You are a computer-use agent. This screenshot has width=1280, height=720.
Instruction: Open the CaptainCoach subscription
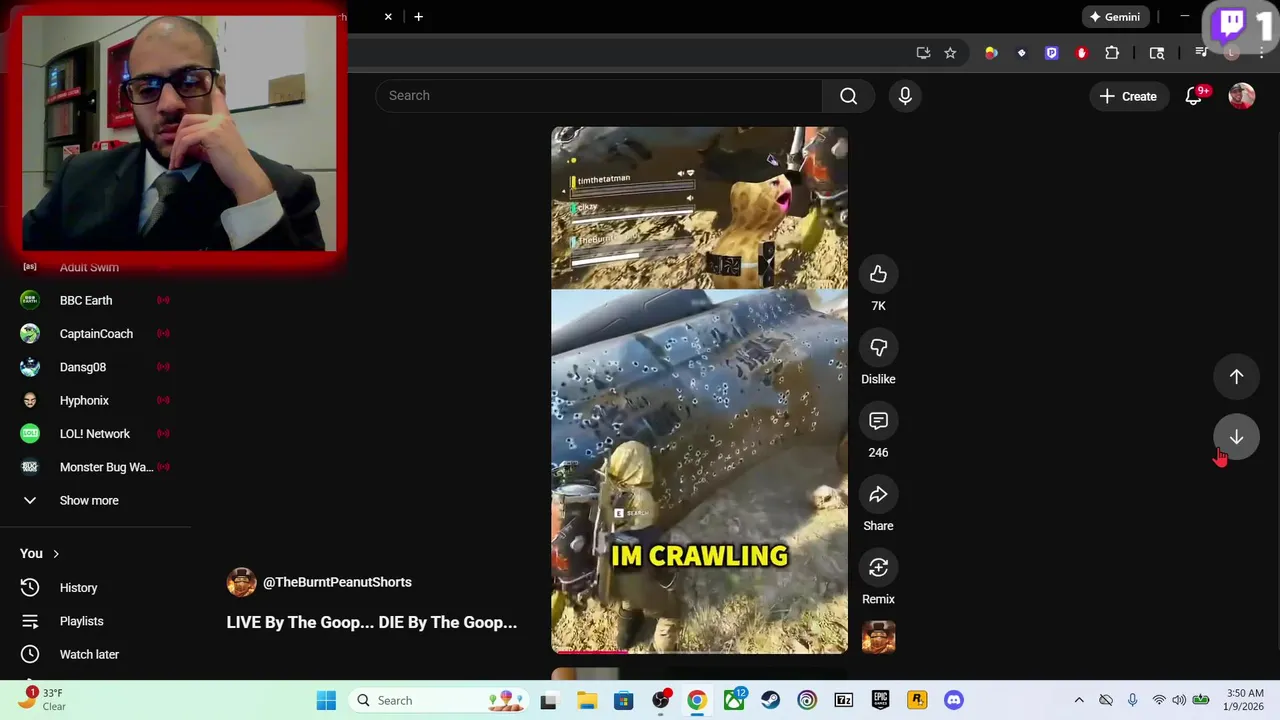(96, 334)
